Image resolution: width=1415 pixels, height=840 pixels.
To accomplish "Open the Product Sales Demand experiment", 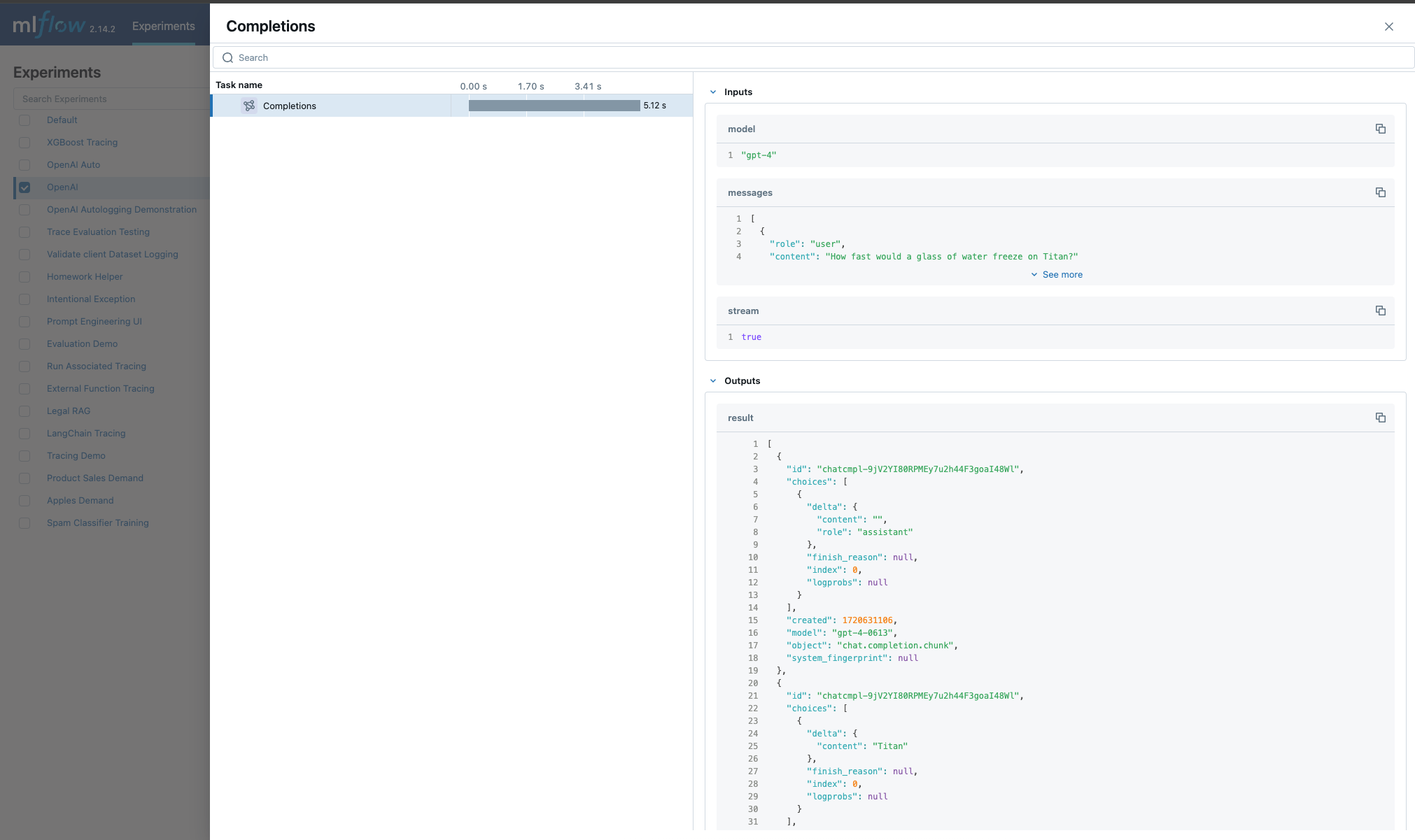I will (x=95, y=478).
